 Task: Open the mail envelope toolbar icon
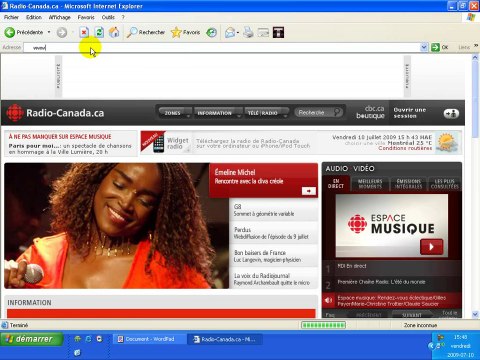pyautogui.click(x=230, y=32)
